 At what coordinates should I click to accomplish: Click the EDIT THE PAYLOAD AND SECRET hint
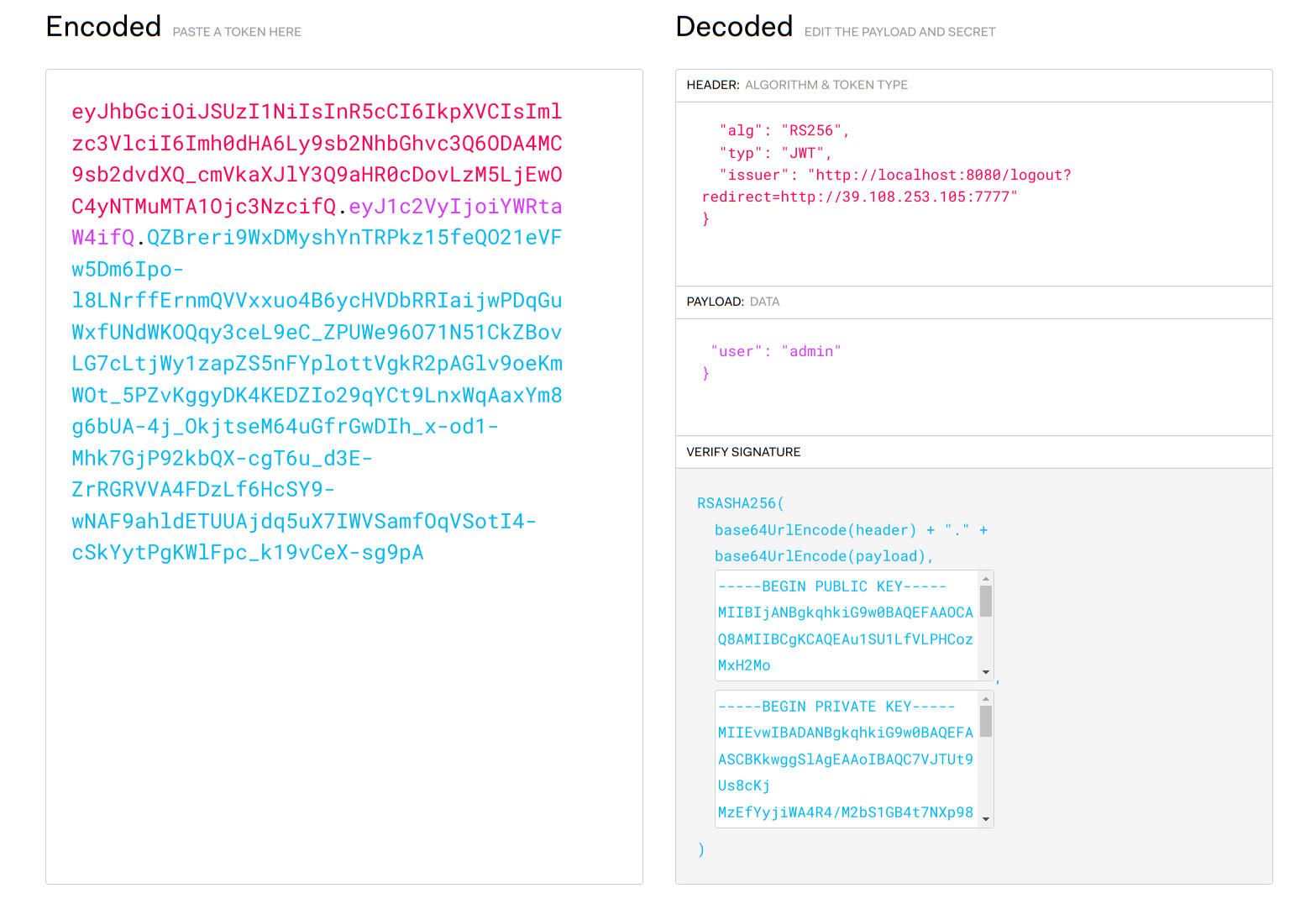click(x=899, y=32)
